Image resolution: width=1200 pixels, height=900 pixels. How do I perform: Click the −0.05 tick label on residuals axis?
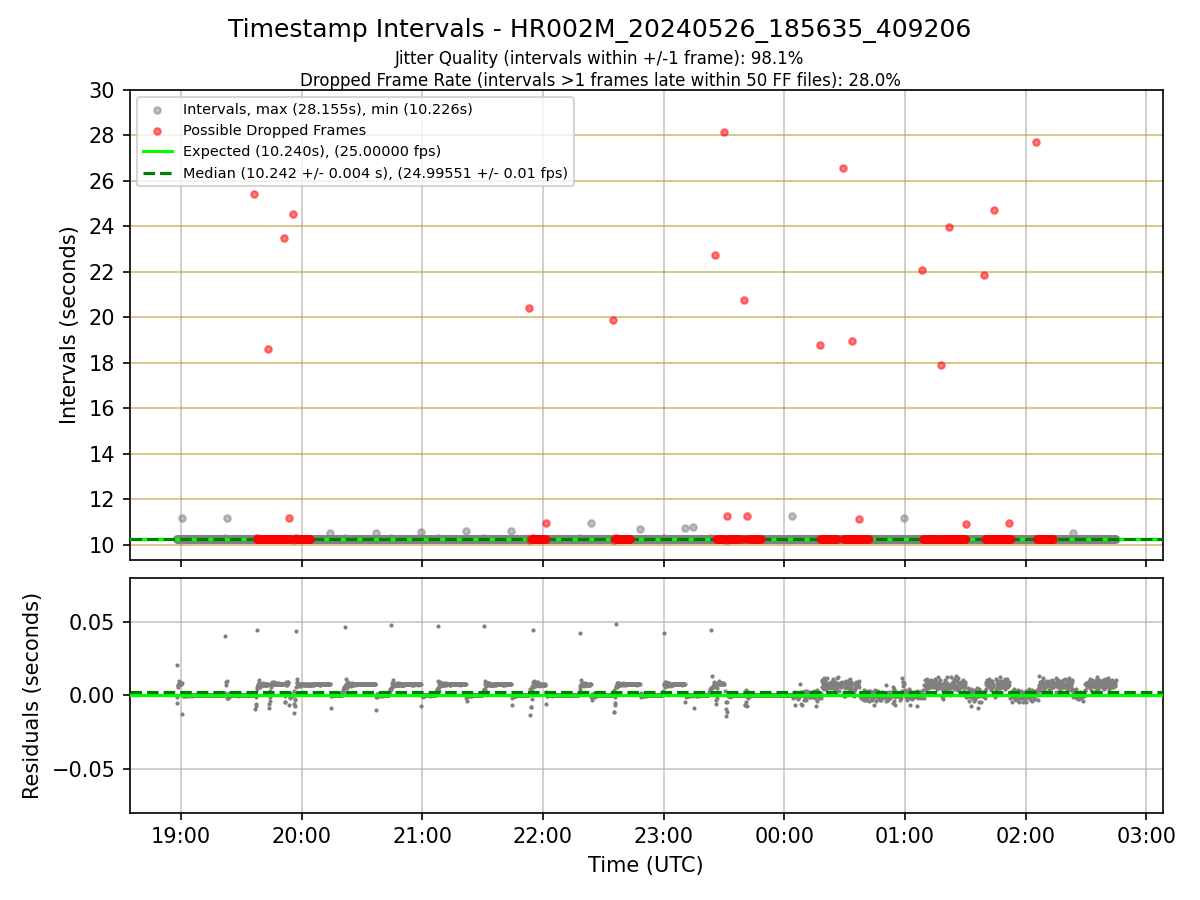click(85, 770)
